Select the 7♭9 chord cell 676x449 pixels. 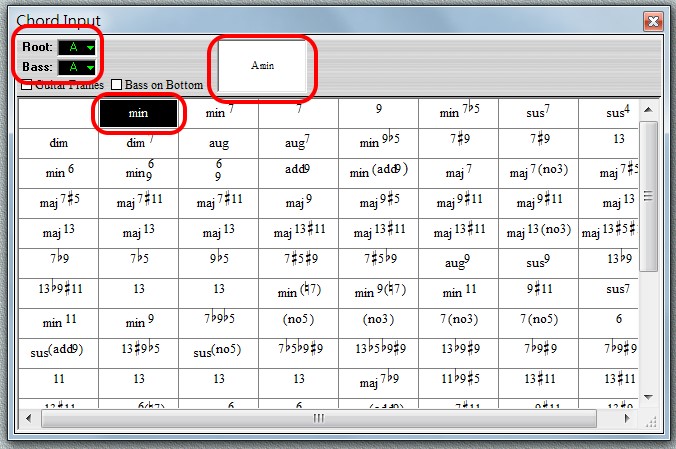click(x=59, y=264)
